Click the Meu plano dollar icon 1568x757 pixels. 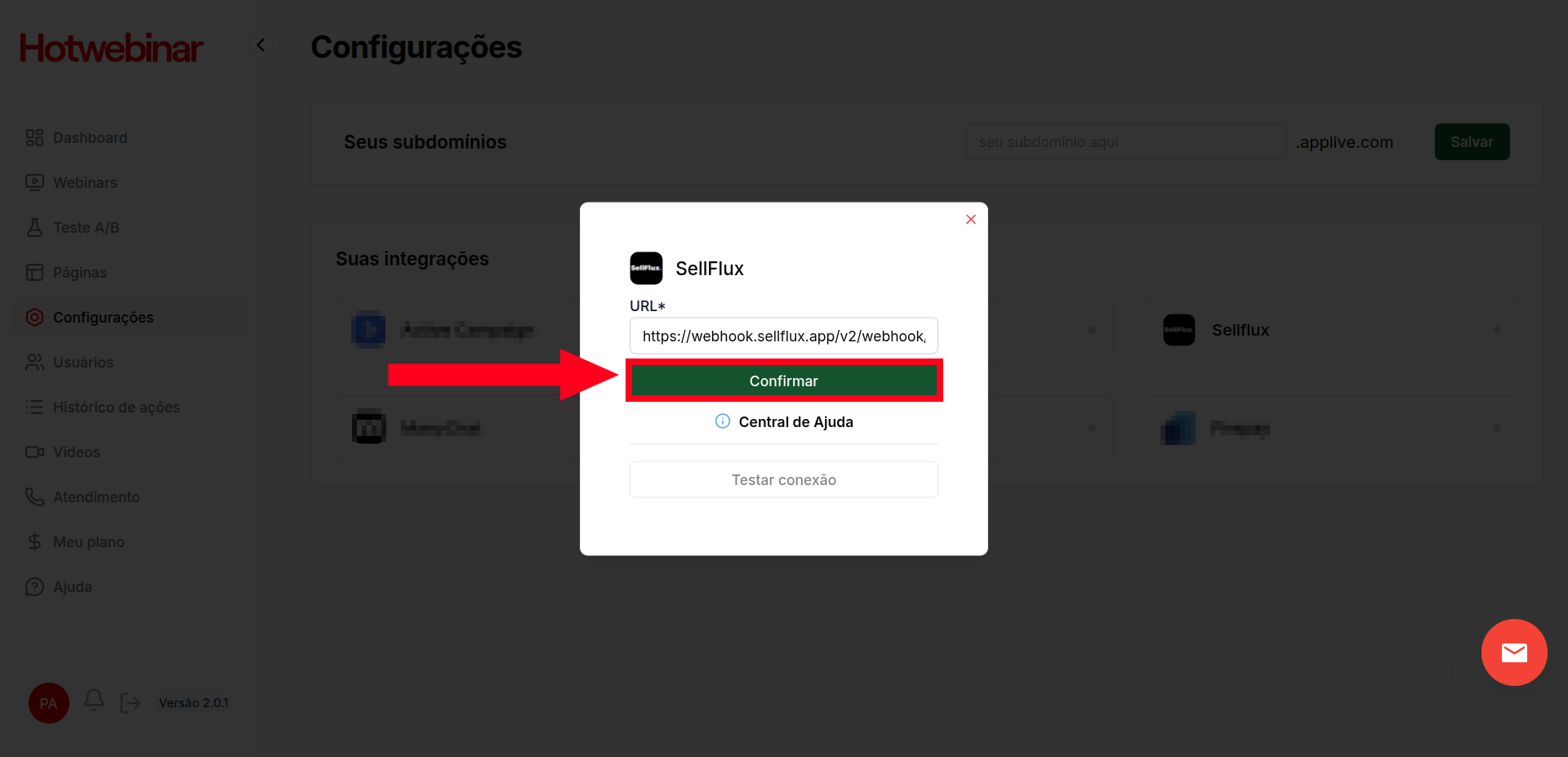(x=34, y=541)
